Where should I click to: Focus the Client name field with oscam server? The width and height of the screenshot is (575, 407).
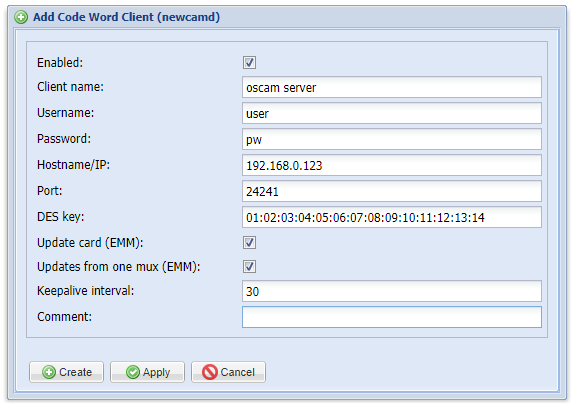coord(392,87)
